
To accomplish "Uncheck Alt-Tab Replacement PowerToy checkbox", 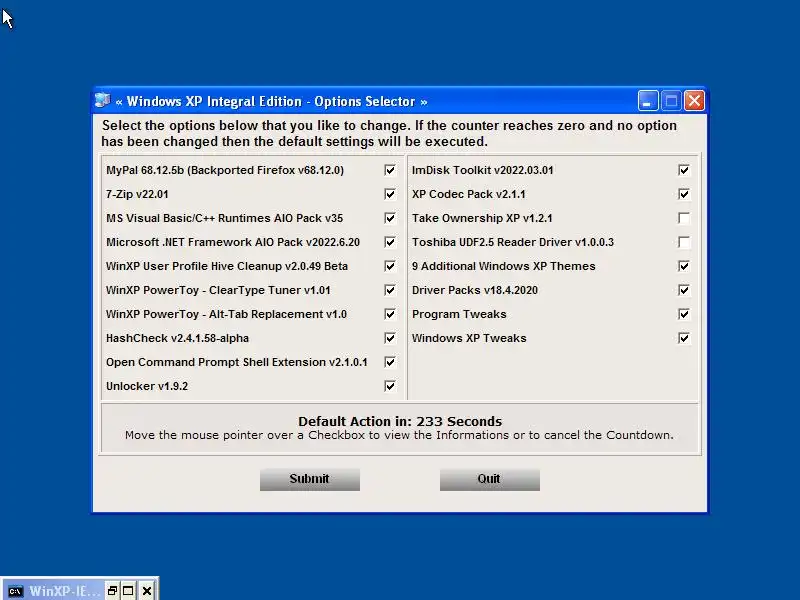I will (x=390, y=314).
